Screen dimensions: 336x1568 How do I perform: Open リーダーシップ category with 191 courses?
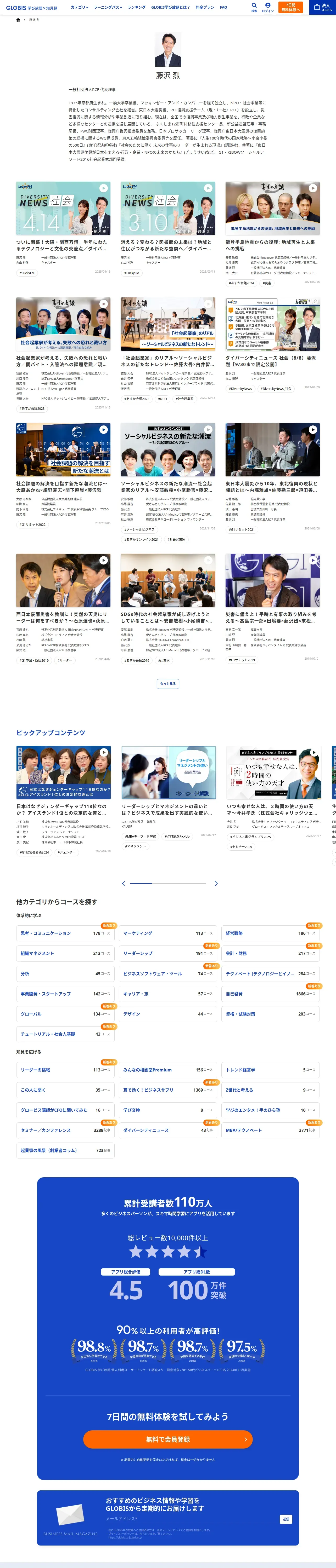[168, 953]
